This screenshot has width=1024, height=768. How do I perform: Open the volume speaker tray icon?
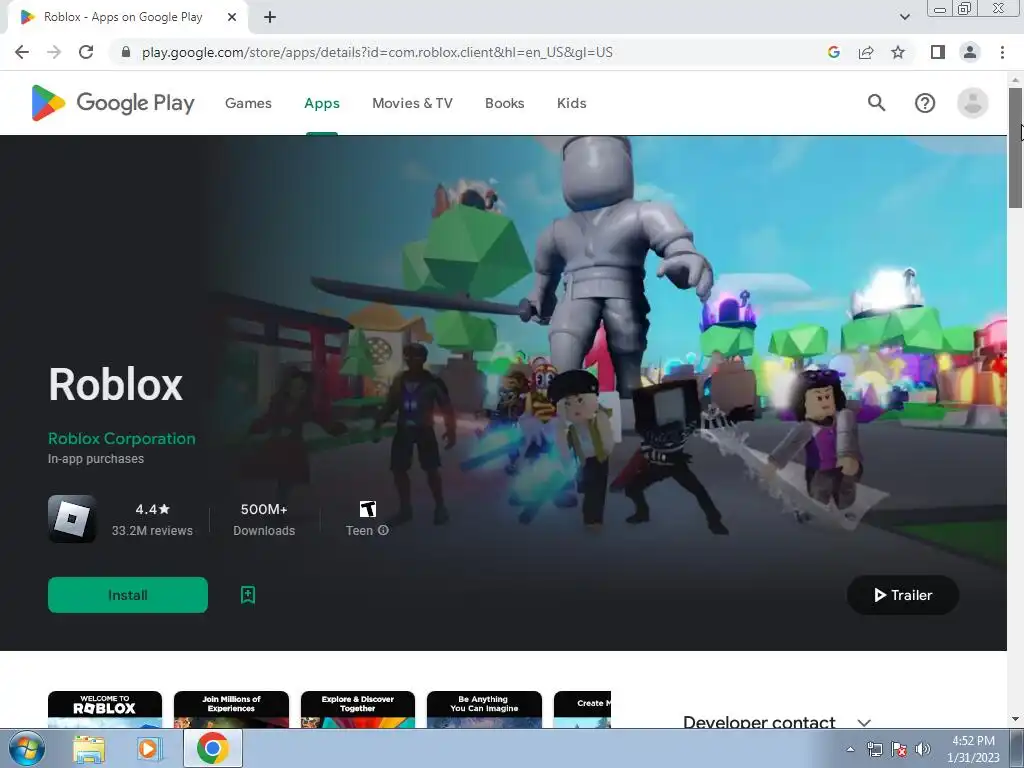(923, 749)
